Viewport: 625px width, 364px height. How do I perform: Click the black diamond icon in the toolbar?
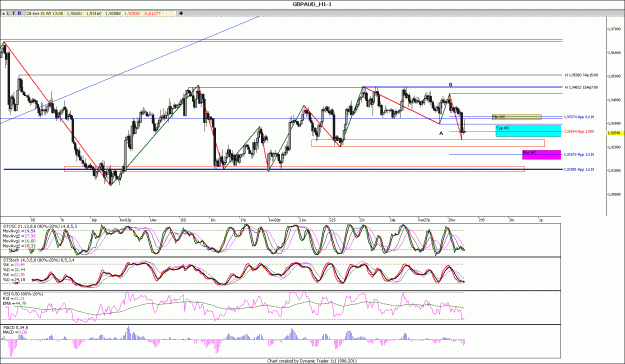point(181,14)
